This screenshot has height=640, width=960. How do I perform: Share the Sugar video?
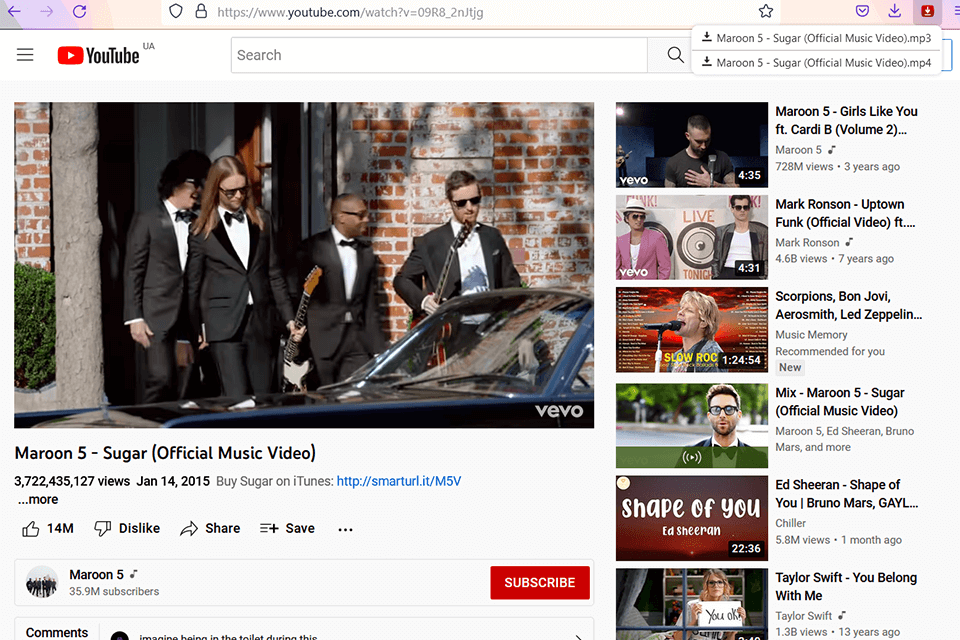[210, 528]
